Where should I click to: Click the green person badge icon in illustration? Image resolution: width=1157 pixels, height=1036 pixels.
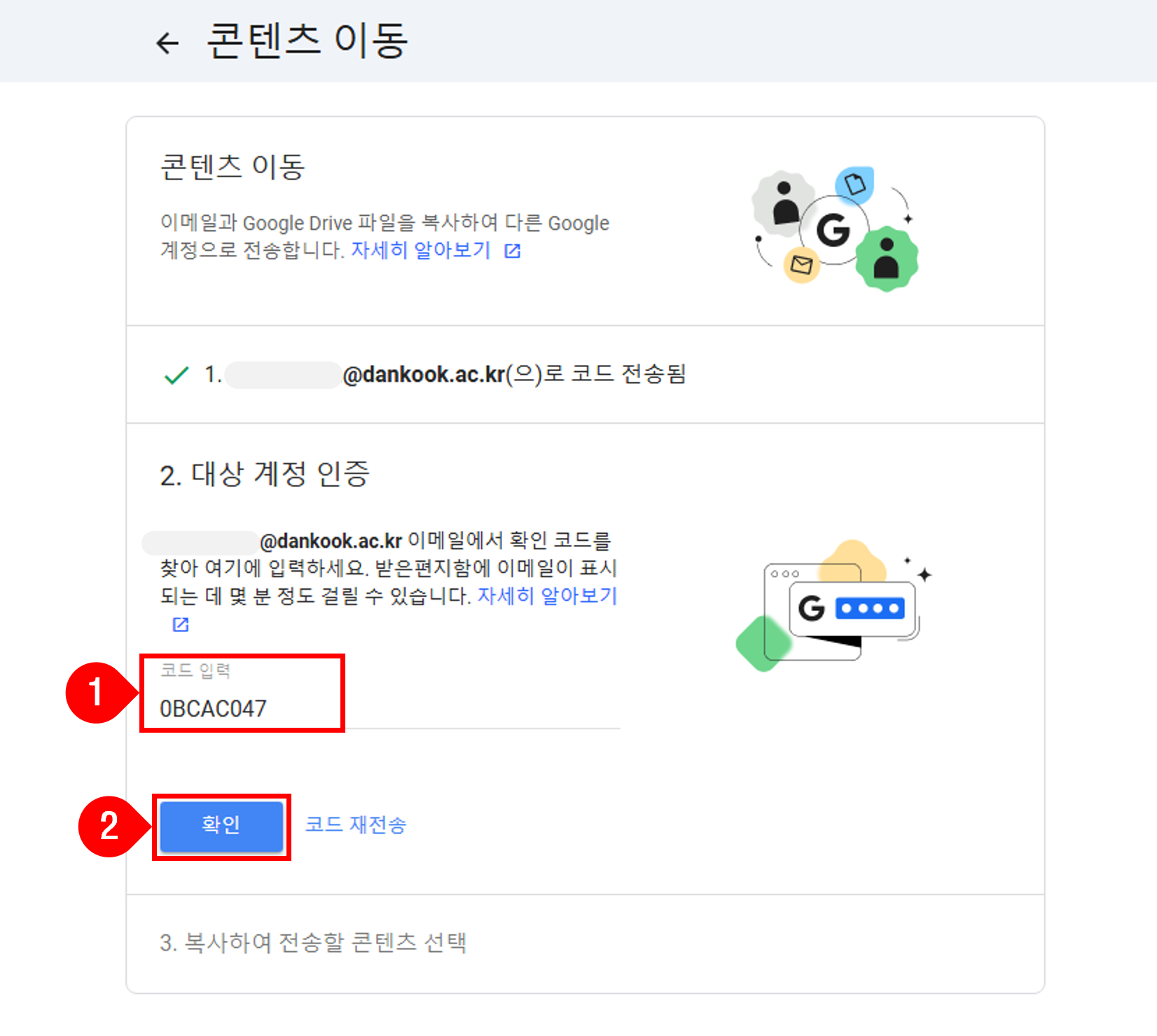[887, 258]
